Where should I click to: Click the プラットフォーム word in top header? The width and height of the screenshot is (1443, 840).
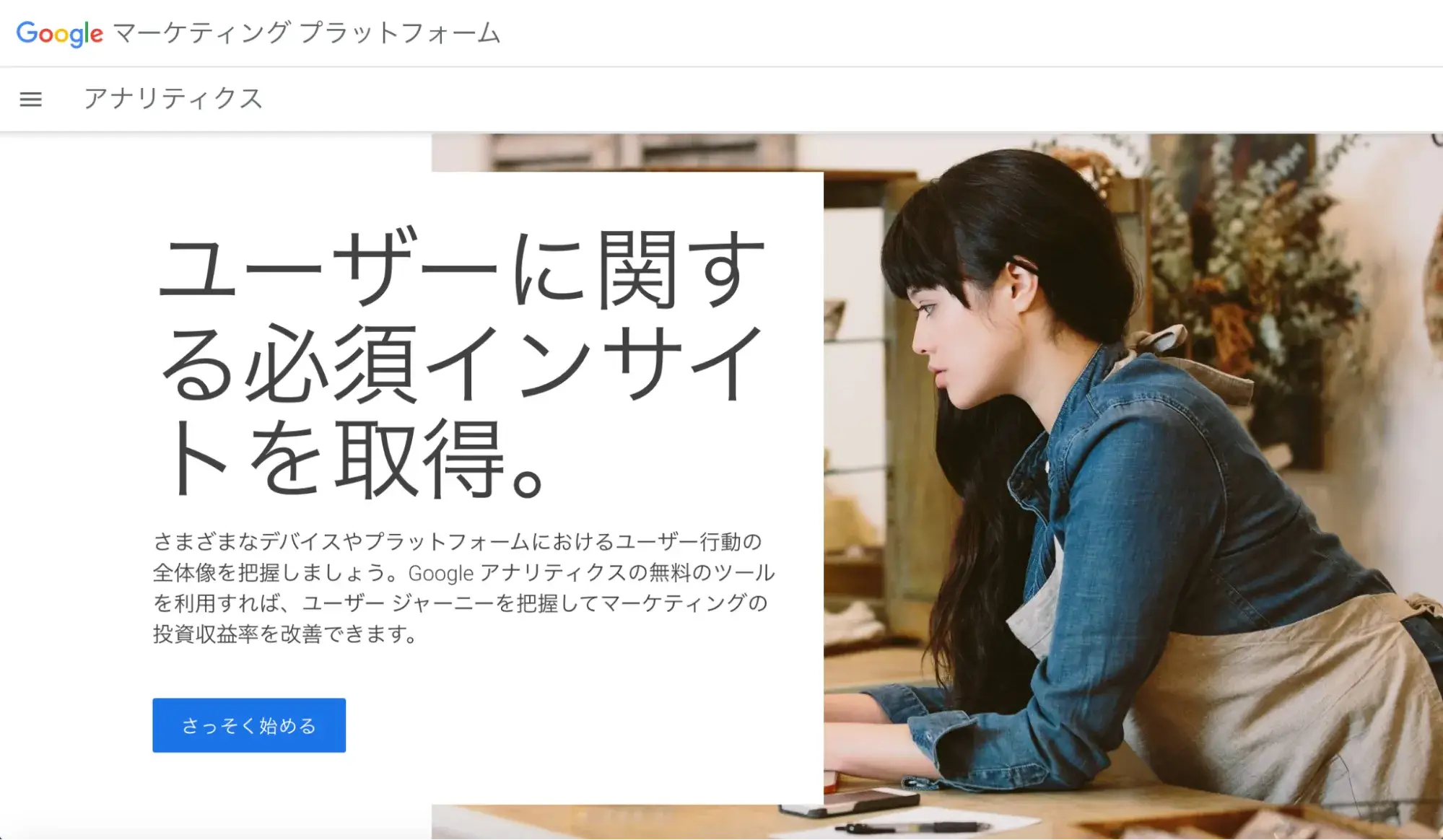click(x=400, y=33)
